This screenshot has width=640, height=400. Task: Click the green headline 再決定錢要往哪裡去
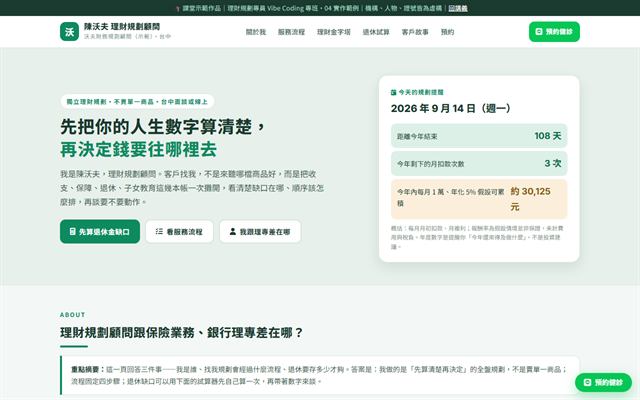[x=138, y=149]
